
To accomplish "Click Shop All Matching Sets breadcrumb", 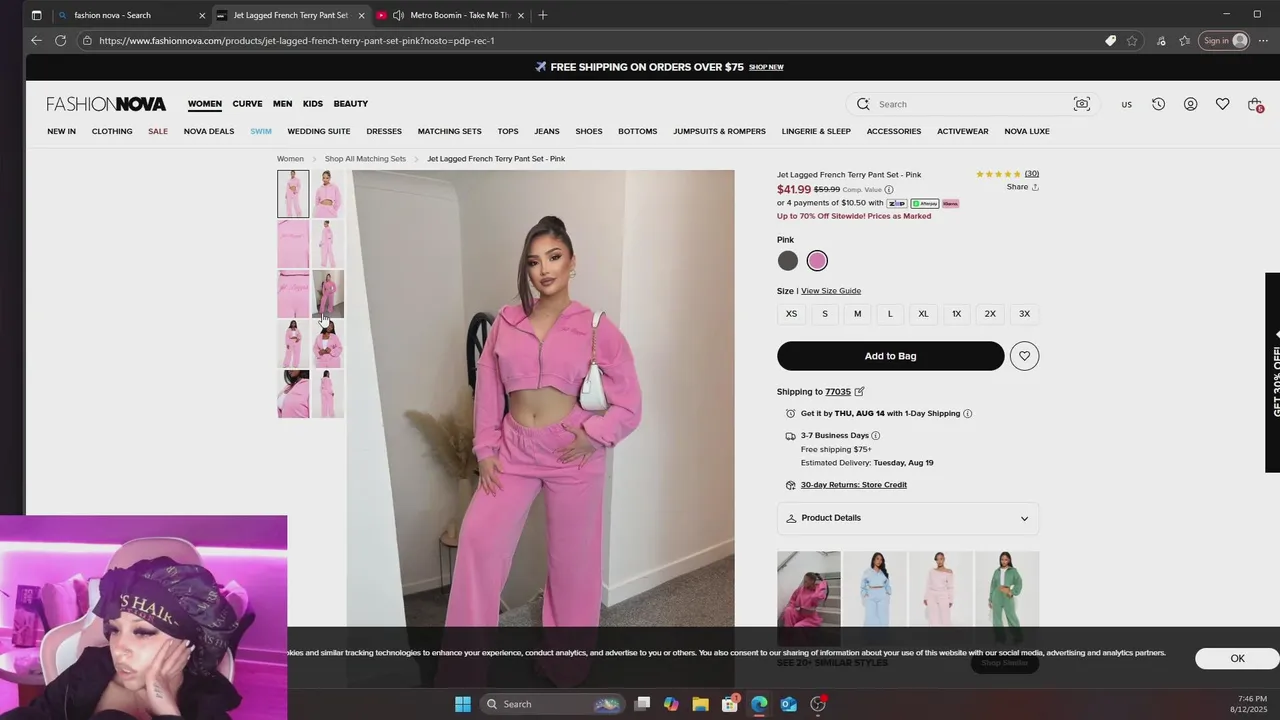I will pos(365,159).
